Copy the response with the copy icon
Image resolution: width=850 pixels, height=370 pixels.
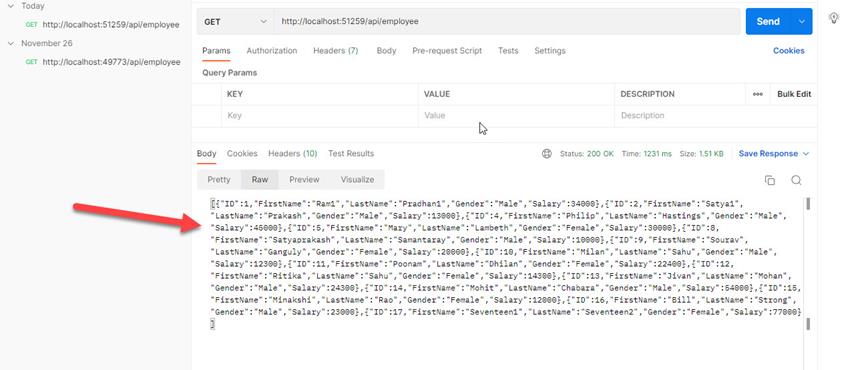[x=769, y=180]
